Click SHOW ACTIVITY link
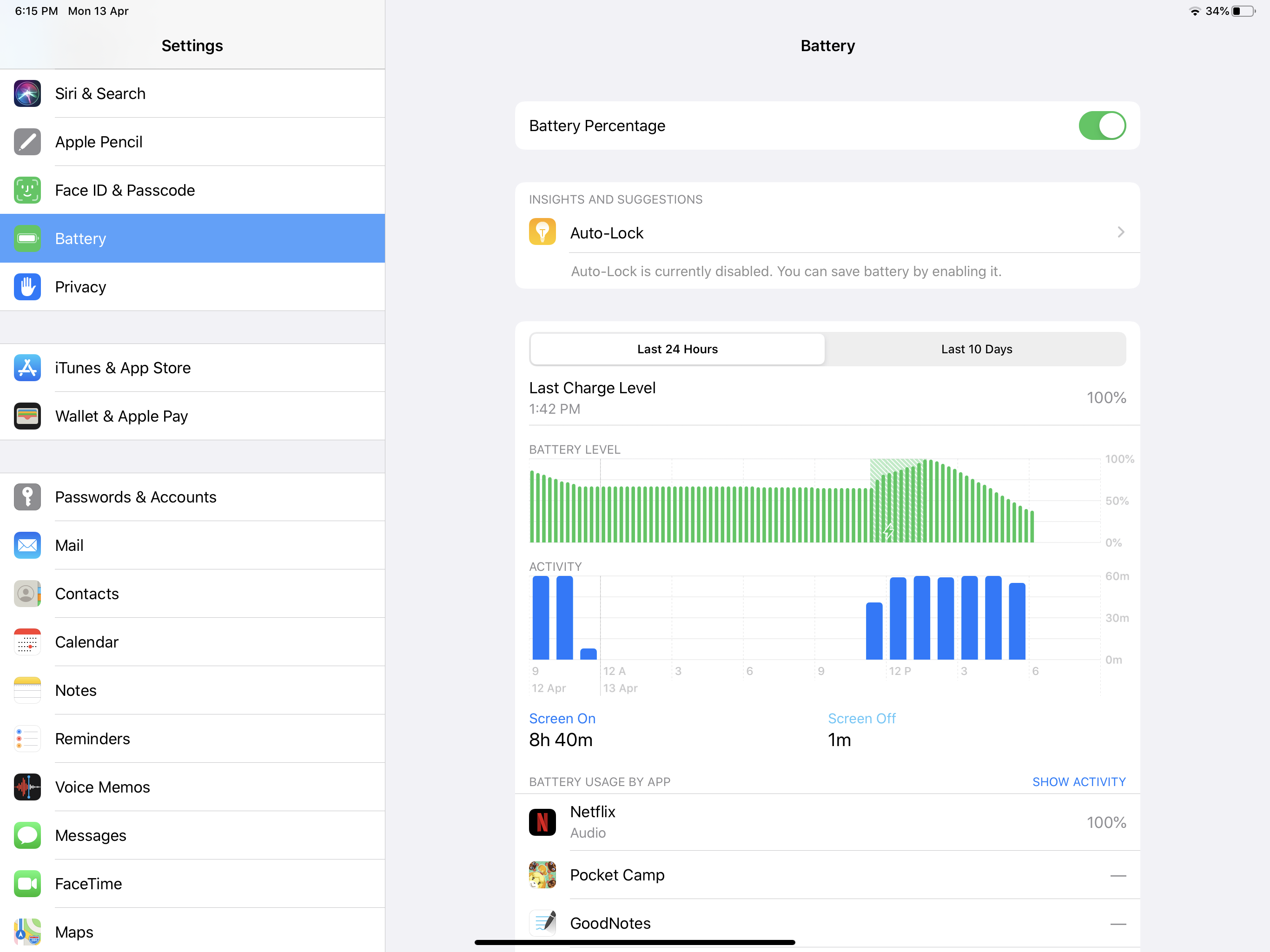 point(1078,781)
